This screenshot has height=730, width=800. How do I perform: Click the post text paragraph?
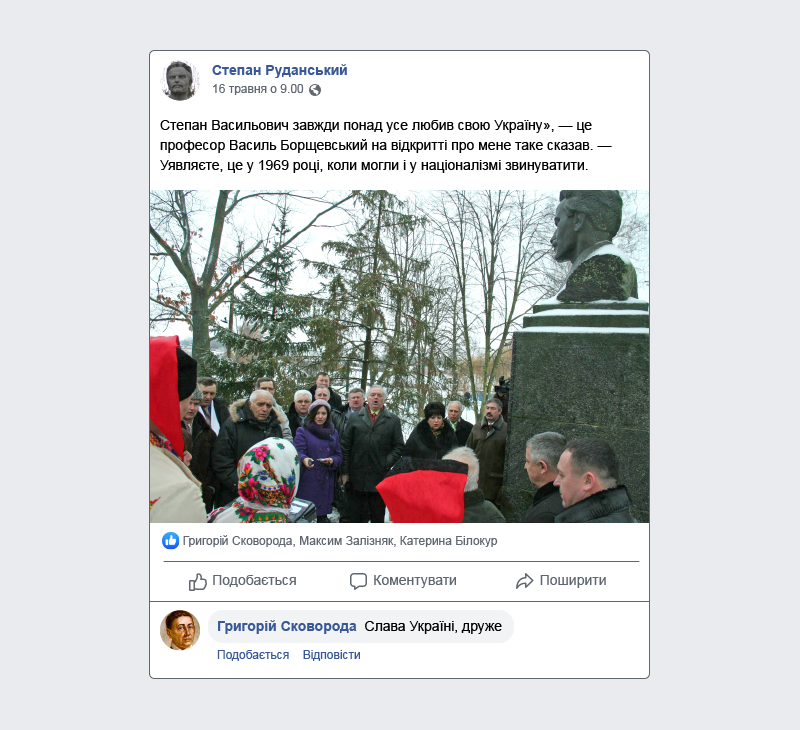point(386,145)
